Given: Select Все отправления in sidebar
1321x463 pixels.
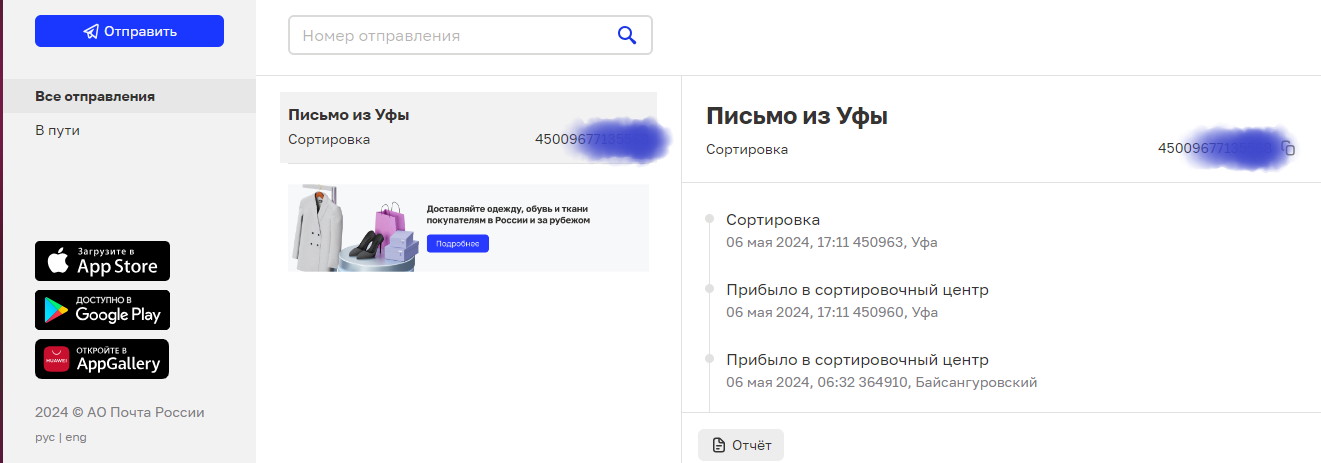Looking at the screenshot, I should 128,96.
